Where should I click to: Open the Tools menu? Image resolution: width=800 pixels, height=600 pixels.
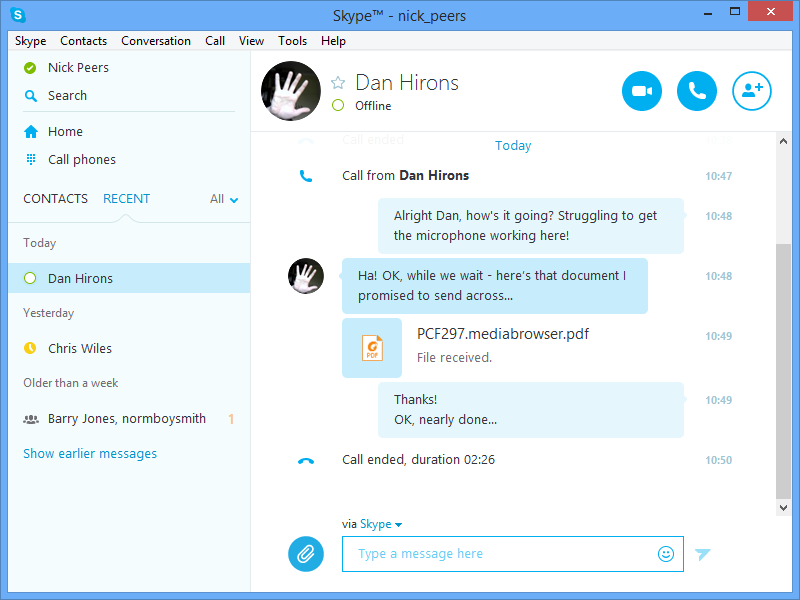point(292,41)
